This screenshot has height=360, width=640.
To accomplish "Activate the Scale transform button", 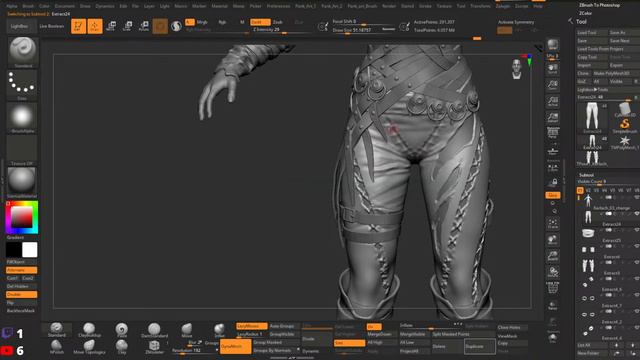I will [127, 26].
